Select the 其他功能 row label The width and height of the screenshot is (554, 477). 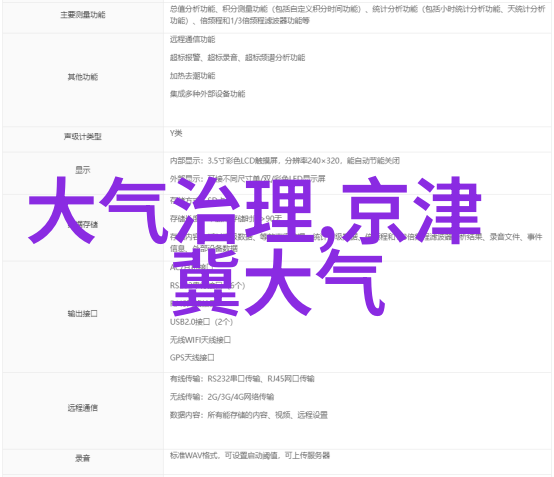point(83,77)
